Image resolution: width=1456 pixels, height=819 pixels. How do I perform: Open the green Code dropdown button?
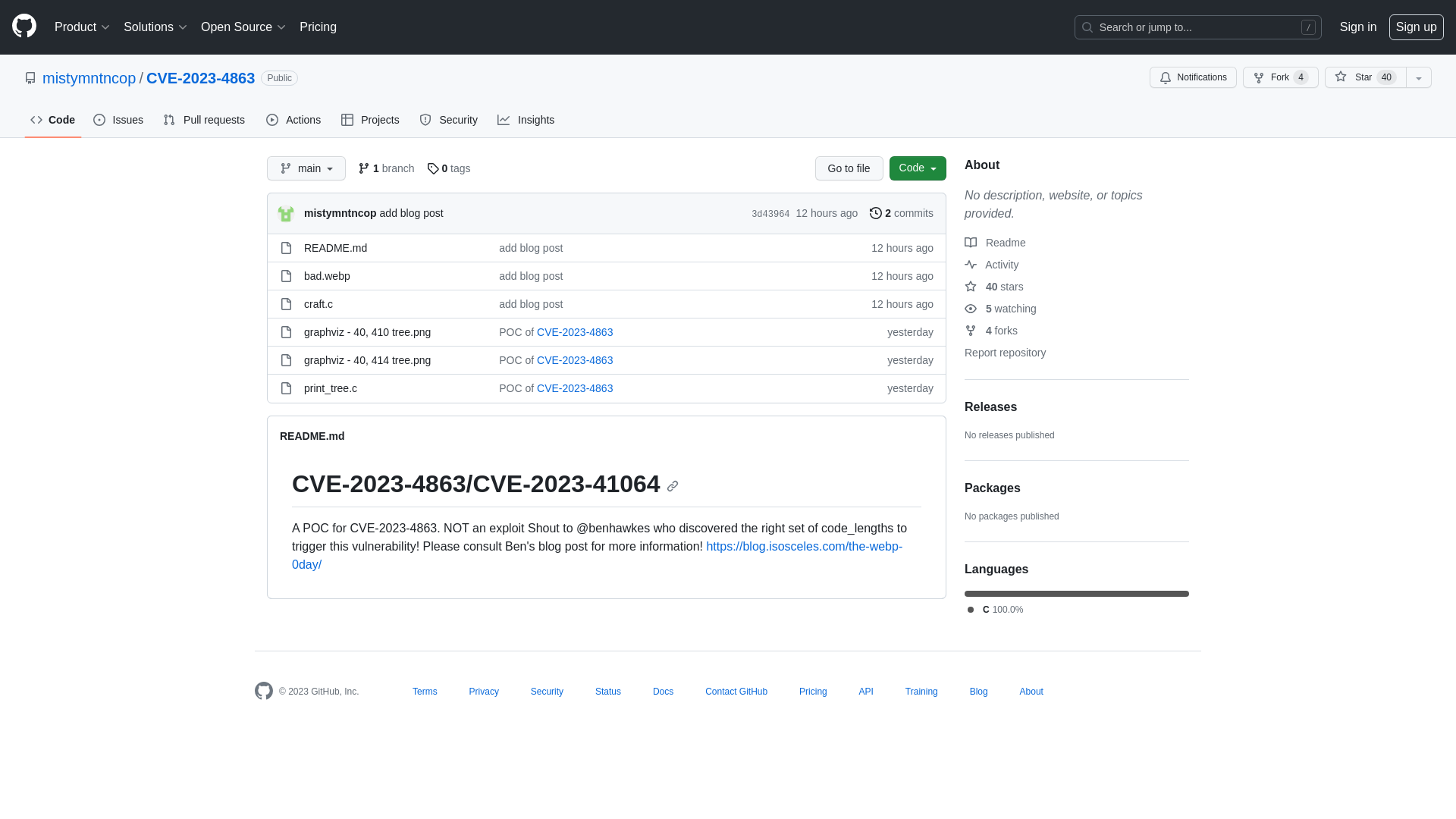coord(918,168)
